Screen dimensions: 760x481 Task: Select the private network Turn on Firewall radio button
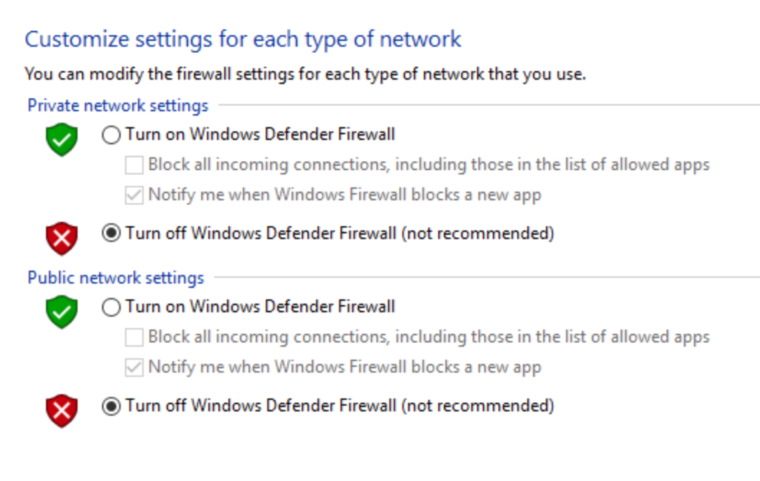pyautogui.click(x=112, y=135)
